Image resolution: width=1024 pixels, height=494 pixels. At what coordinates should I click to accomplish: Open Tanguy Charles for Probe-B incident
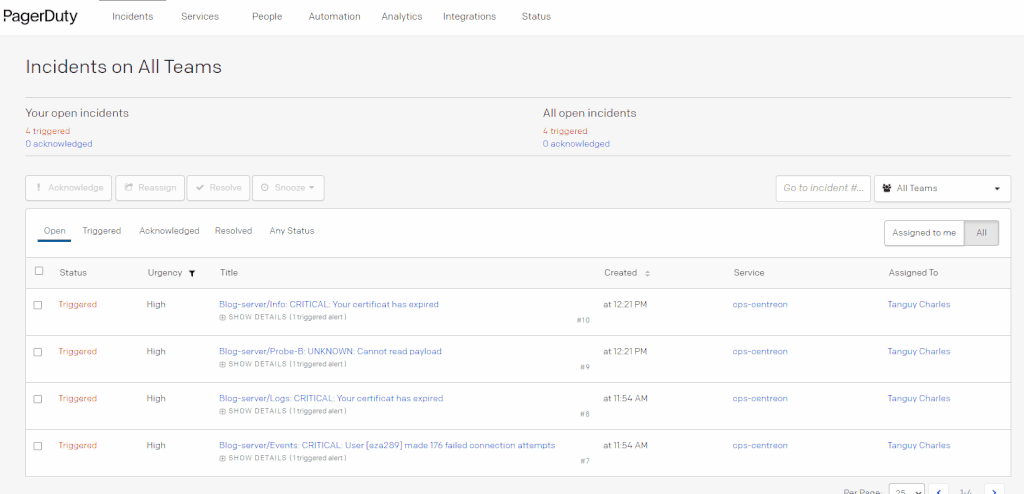tap(919, 352)
